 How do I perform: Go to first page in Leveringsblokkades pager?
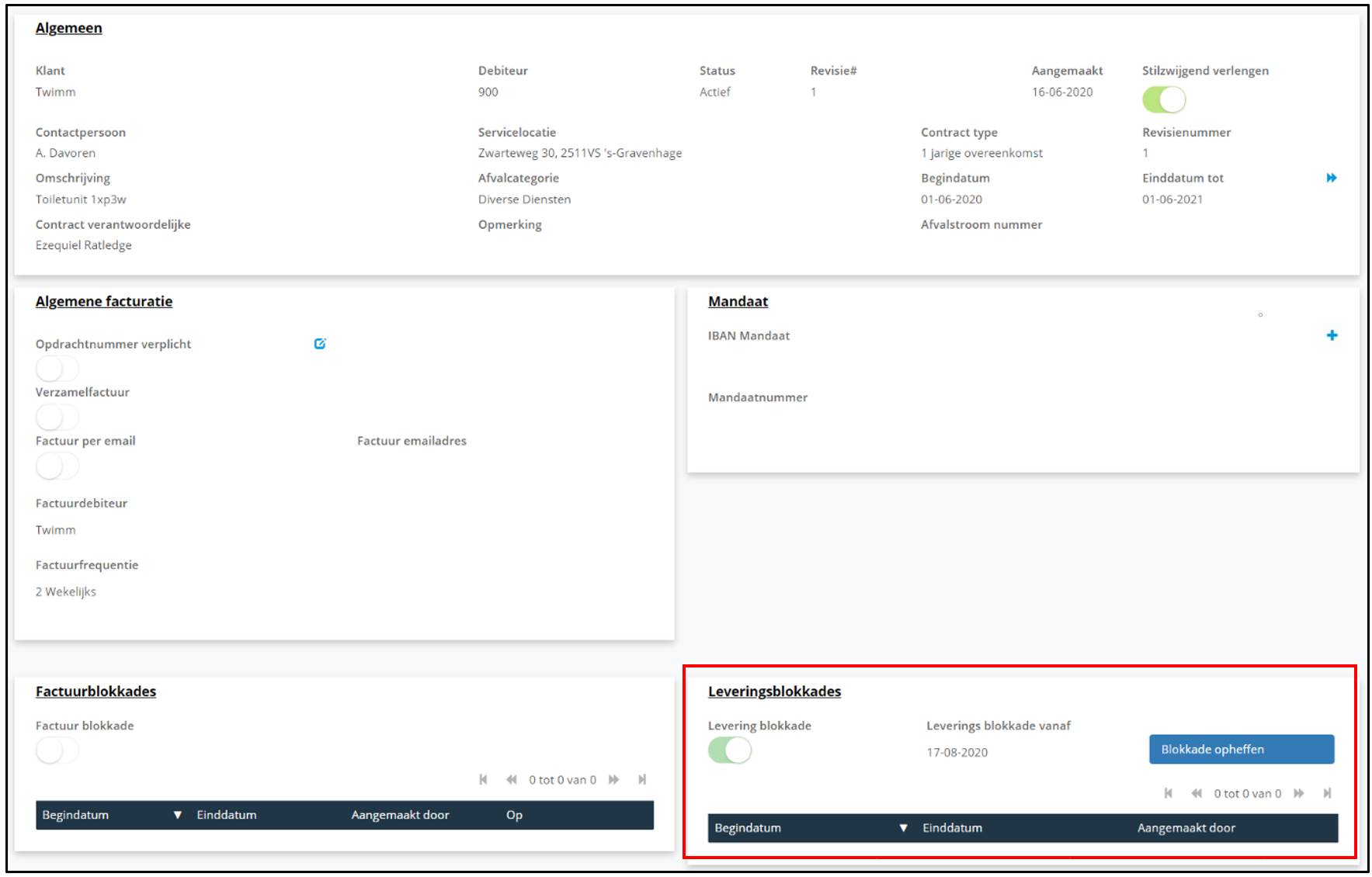(x=1168, y=792)
